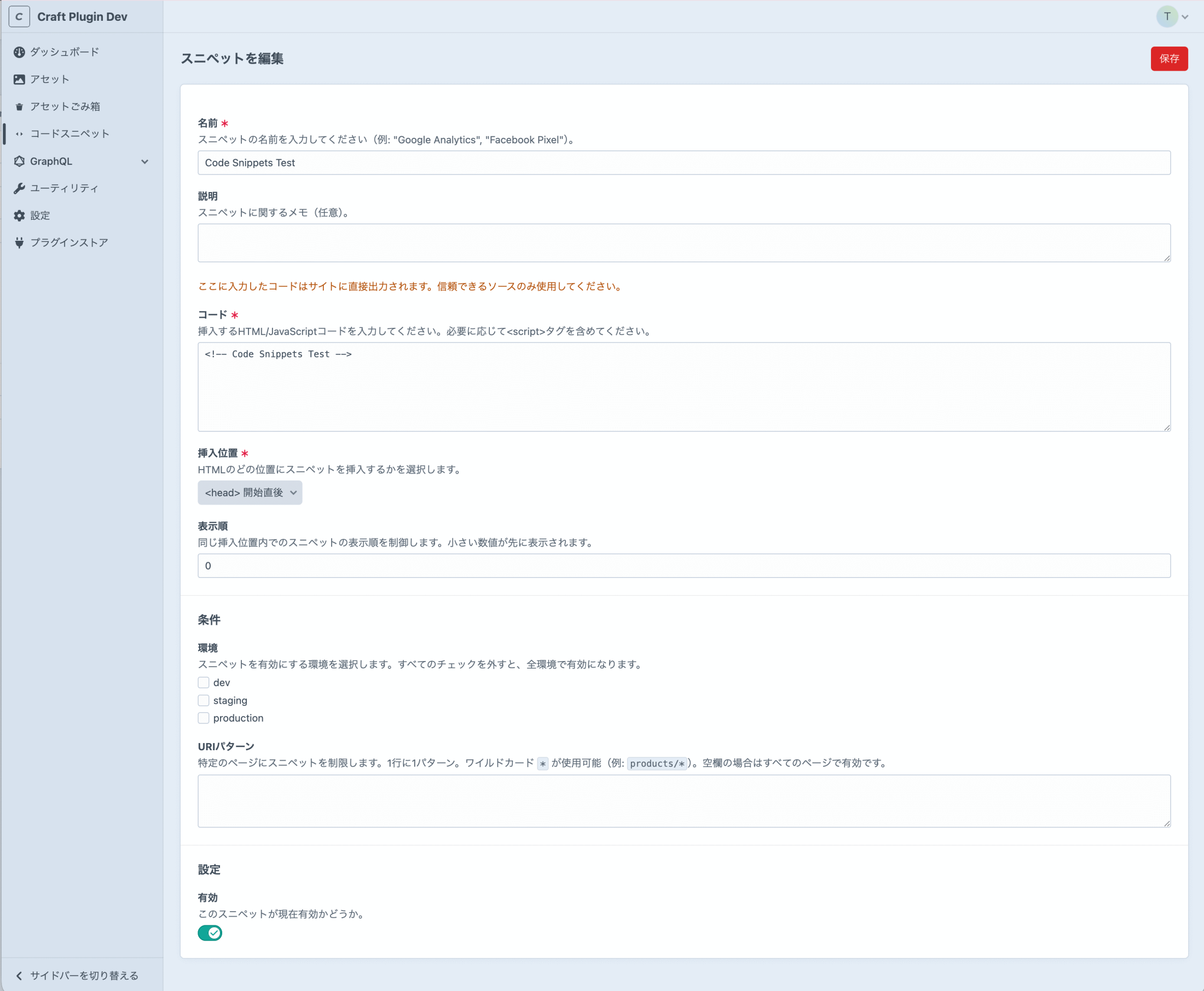This screenshot has height=991, width=1204.
Task: Open コードスニペット in the sidebar navigation
Action: click(x=70, y=134)
